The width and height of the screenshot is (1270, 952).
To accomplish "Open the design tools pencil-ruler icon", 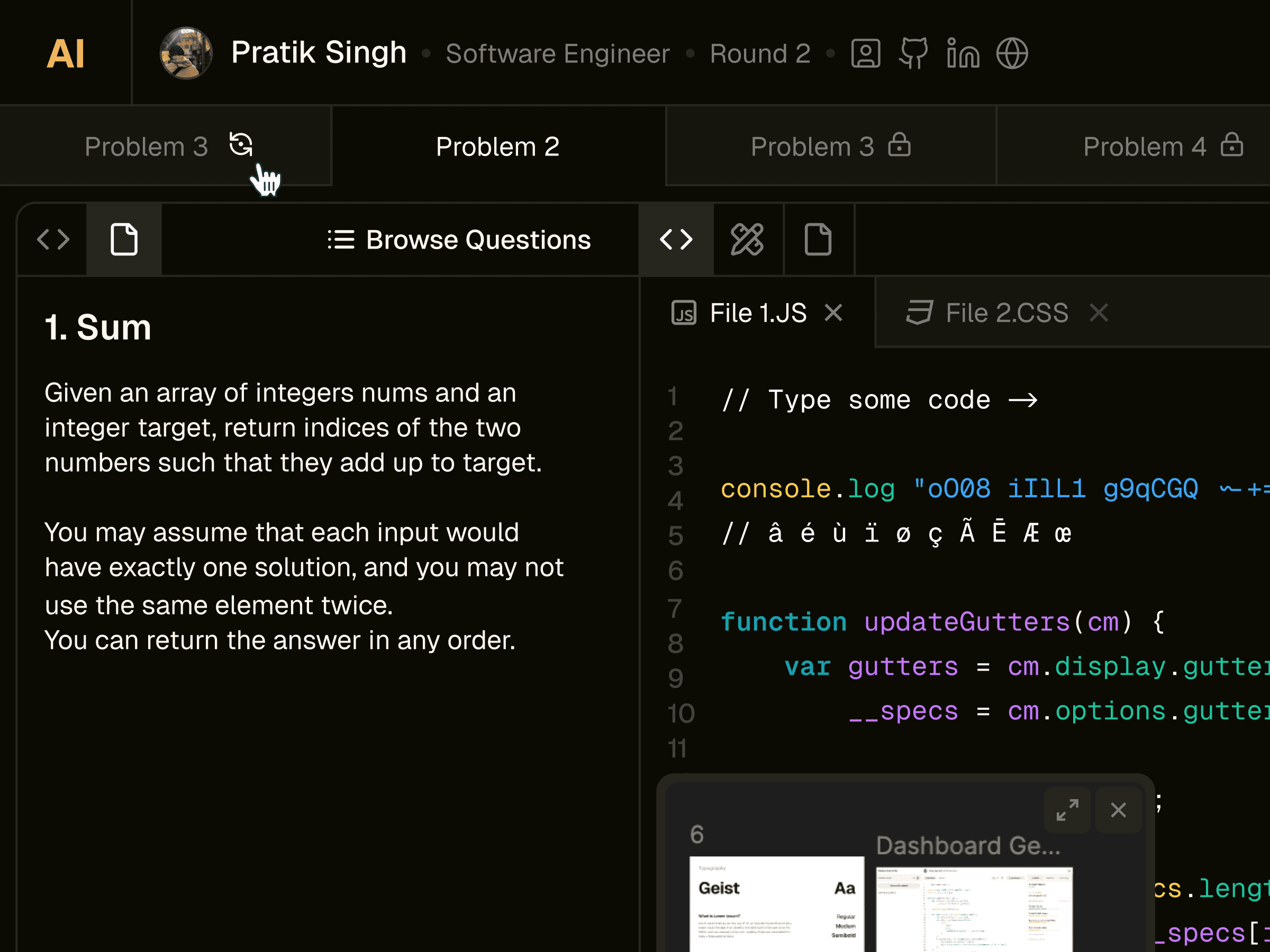I will [x=747, y=239].
